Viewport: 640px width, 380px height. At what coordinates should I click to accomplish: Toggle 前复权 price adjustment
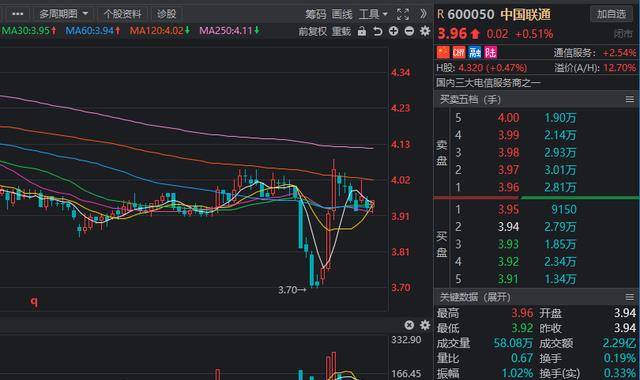[x=313, y=31]
